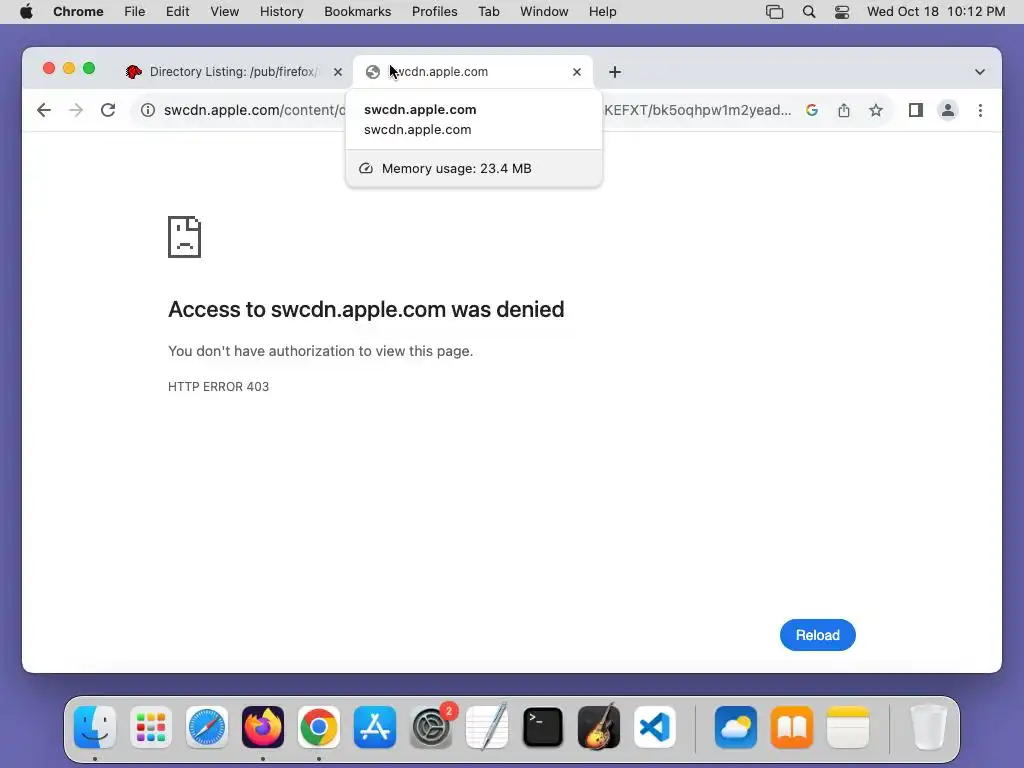
Task: Launch Firefox from the Dock
Action: [x=263, y=727]
